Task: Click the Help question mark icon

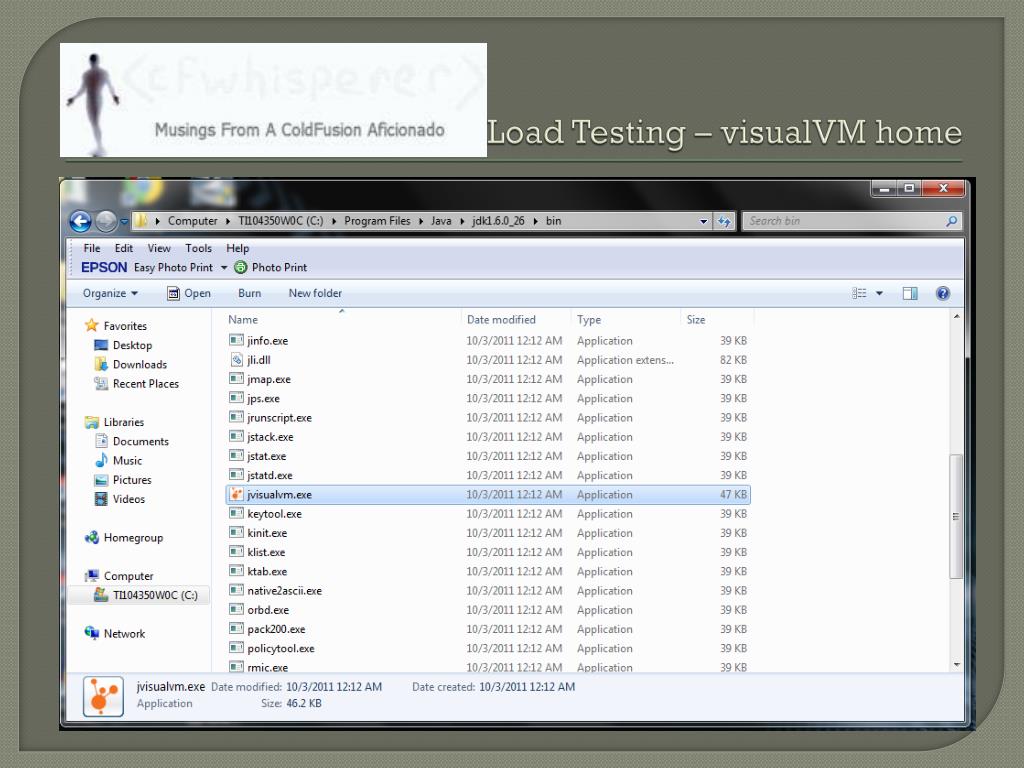Action: [x=942, y=293]
